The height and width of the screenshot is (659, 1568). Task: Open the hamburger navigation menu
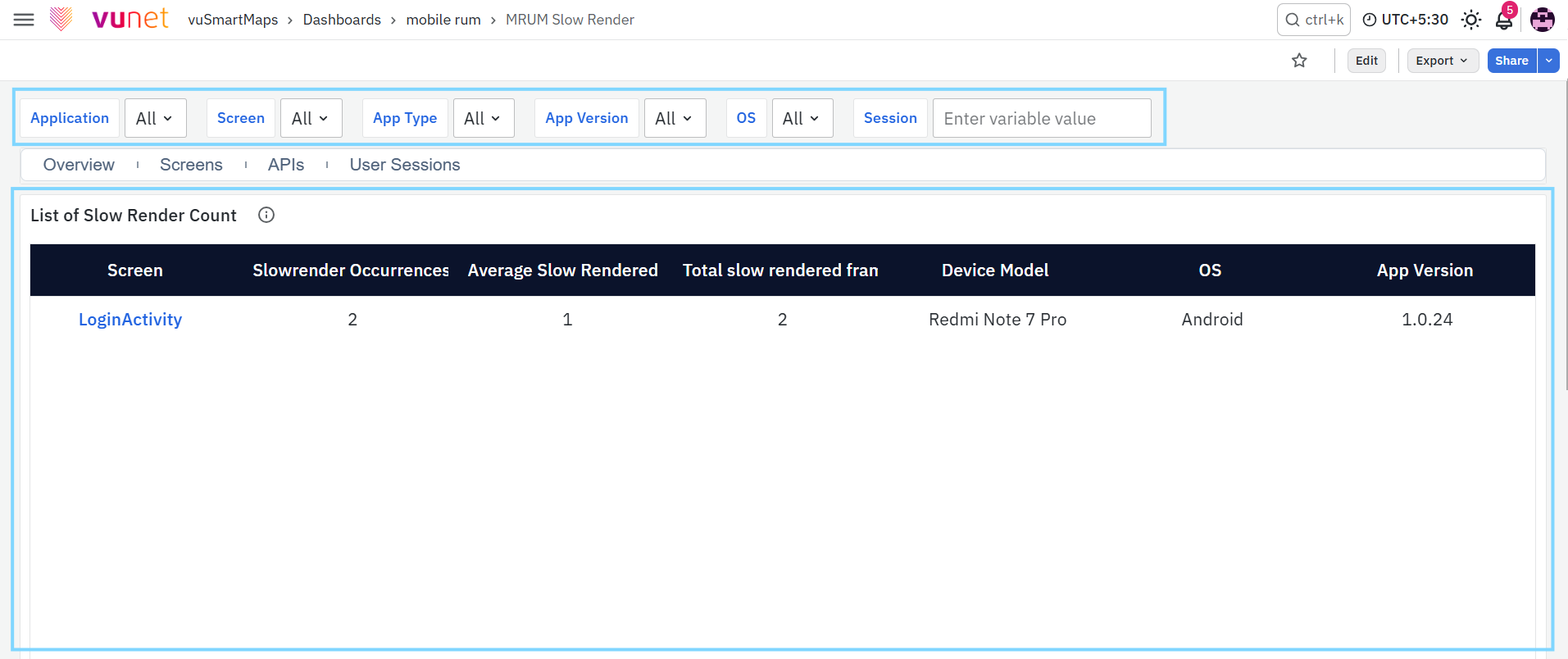(24, 20)
